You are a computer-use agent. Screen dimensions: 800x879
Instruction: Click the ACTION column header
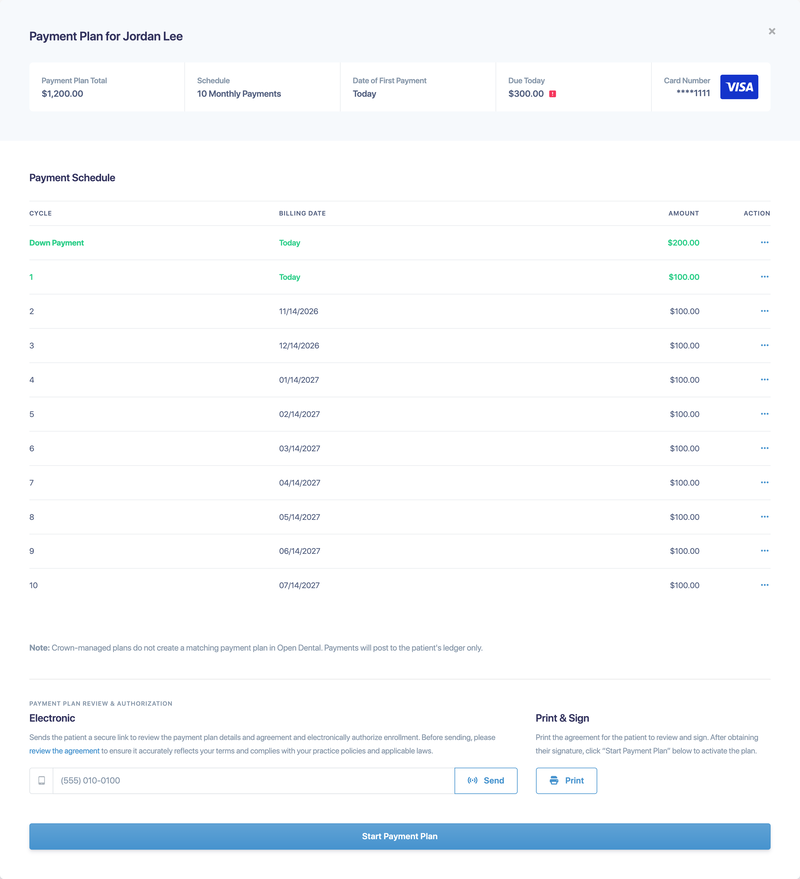pyautogui.click(x=757, y=213)
